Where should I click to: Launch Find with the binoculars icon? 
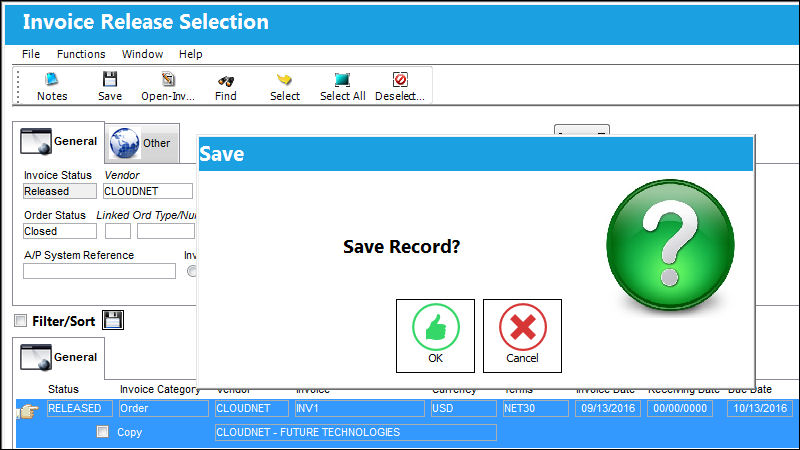[x=226, y=87]
